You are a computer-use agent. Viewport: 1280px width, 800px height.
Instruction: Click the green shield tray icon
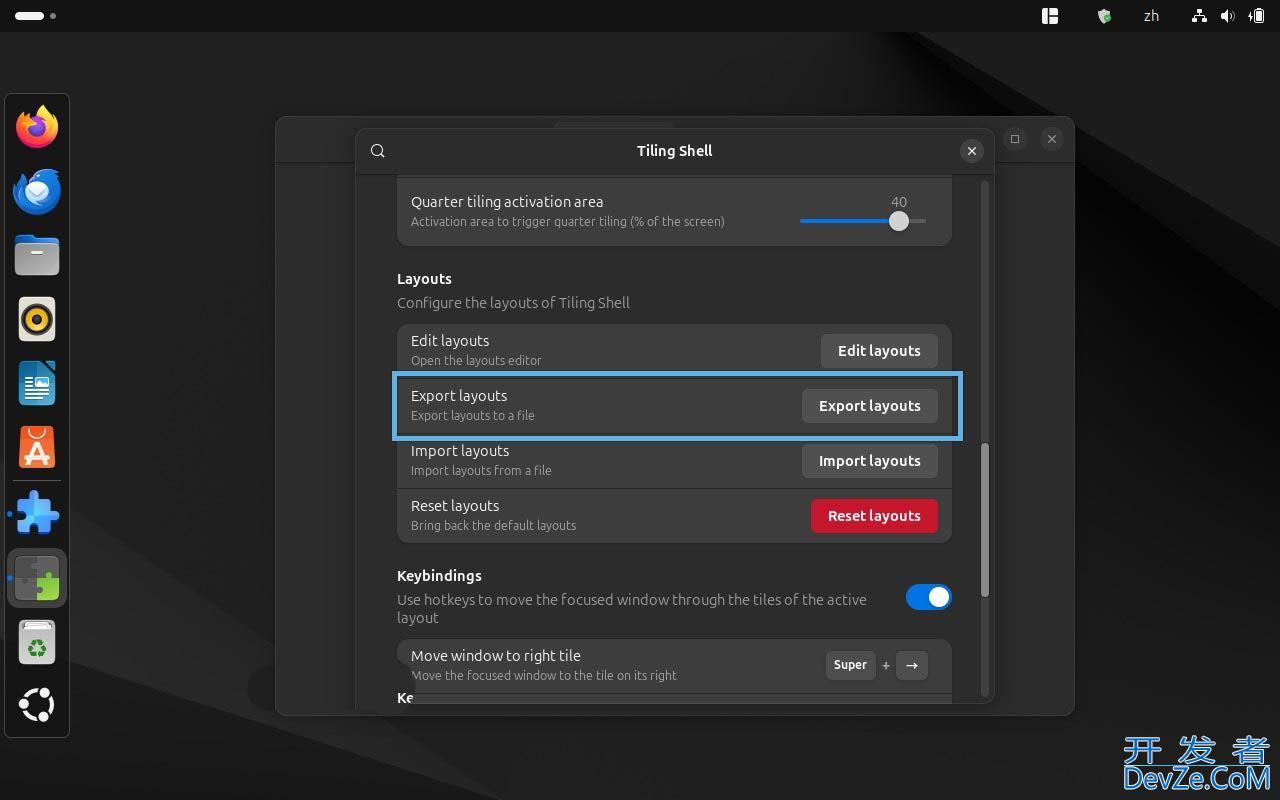1104,16
